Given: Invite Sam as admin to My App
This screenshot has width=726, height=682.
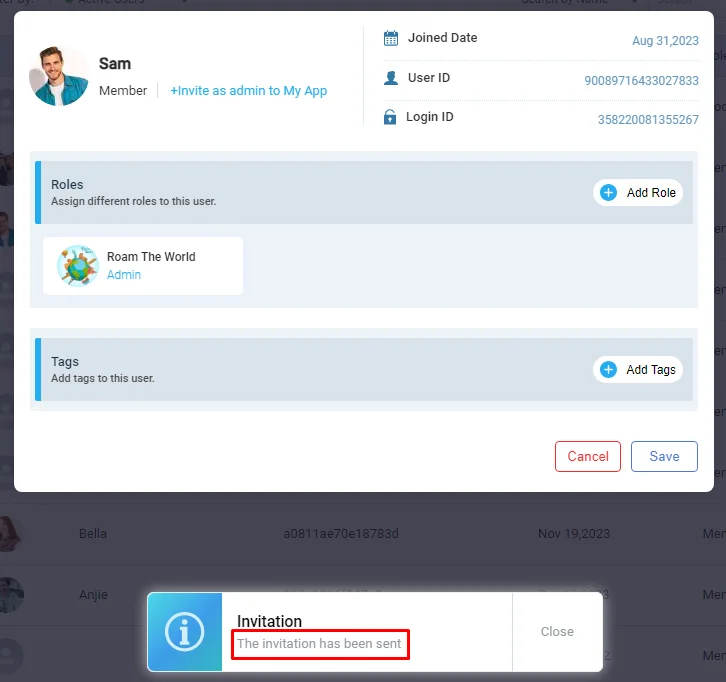Looking at the screenshot, I should click(249, 91).
